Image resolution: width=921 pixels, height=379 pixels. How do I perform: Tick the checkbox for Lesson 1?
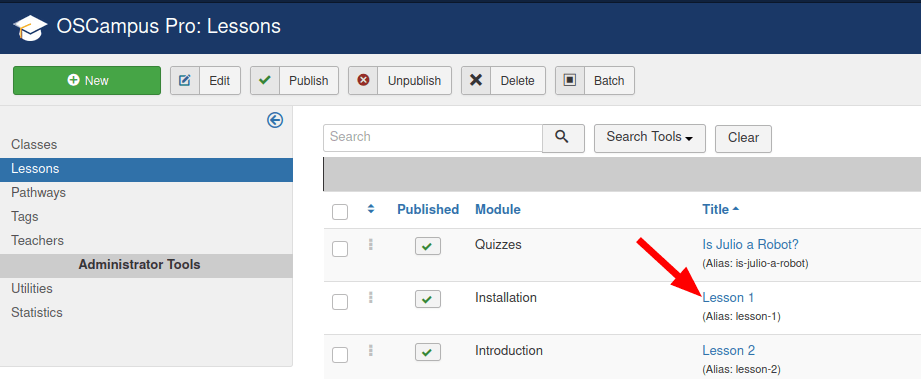click(340, 302)
